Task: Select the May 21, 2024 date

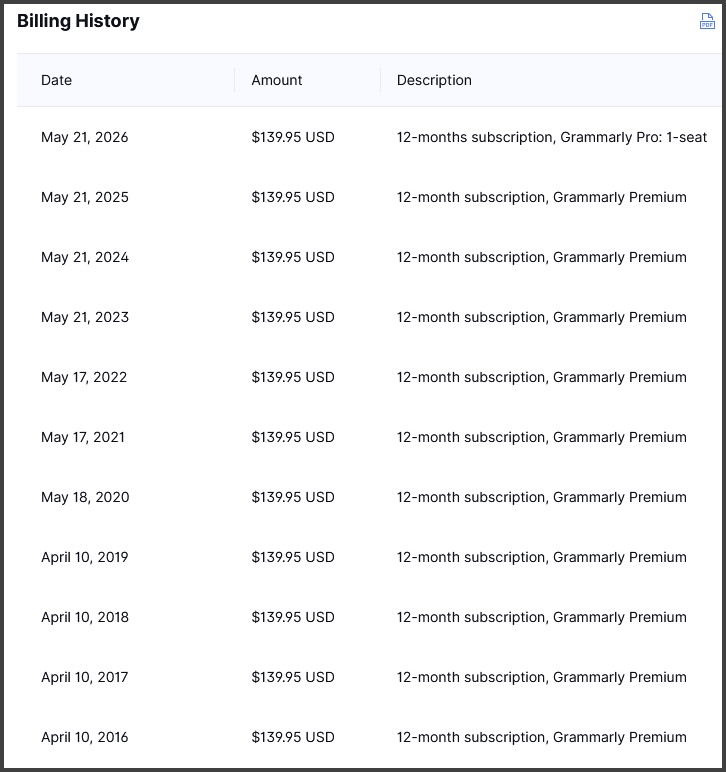Action: [85, 257]
